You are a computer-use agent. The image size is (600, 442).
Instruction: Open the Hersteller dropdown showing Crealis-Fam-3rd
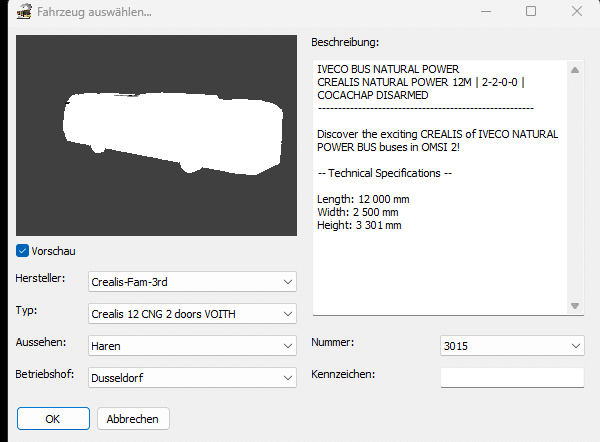tap(192, 282)
